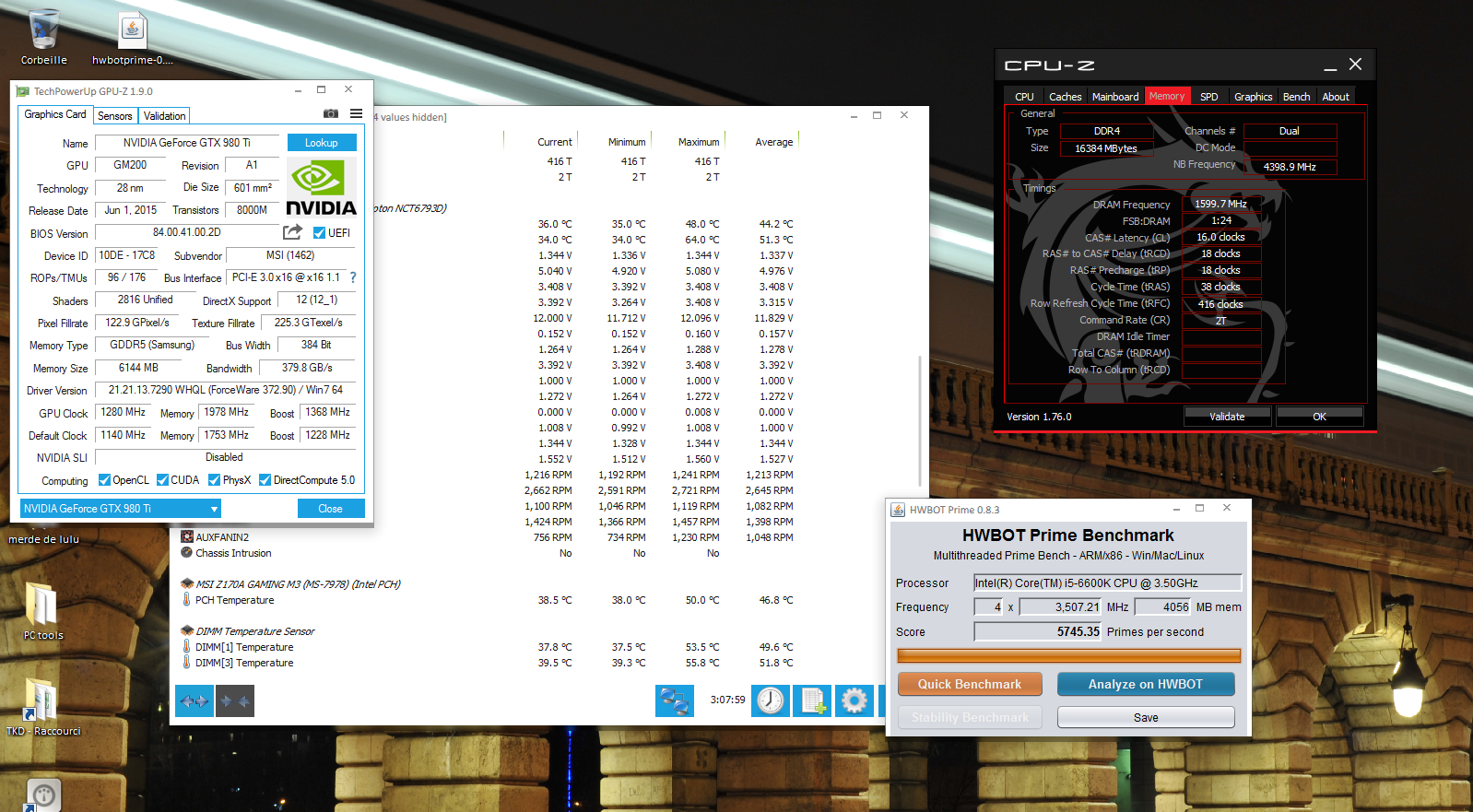Viewport: 1473px width, 812px height.
Task: Click Validate button in CPU-Z
Action: click(x=1227, y=417)
